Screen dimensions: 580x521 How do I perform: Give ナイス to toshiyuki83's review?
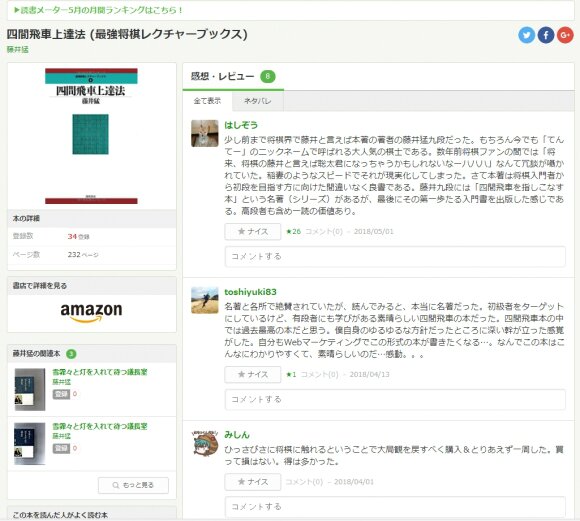(253, 374)
